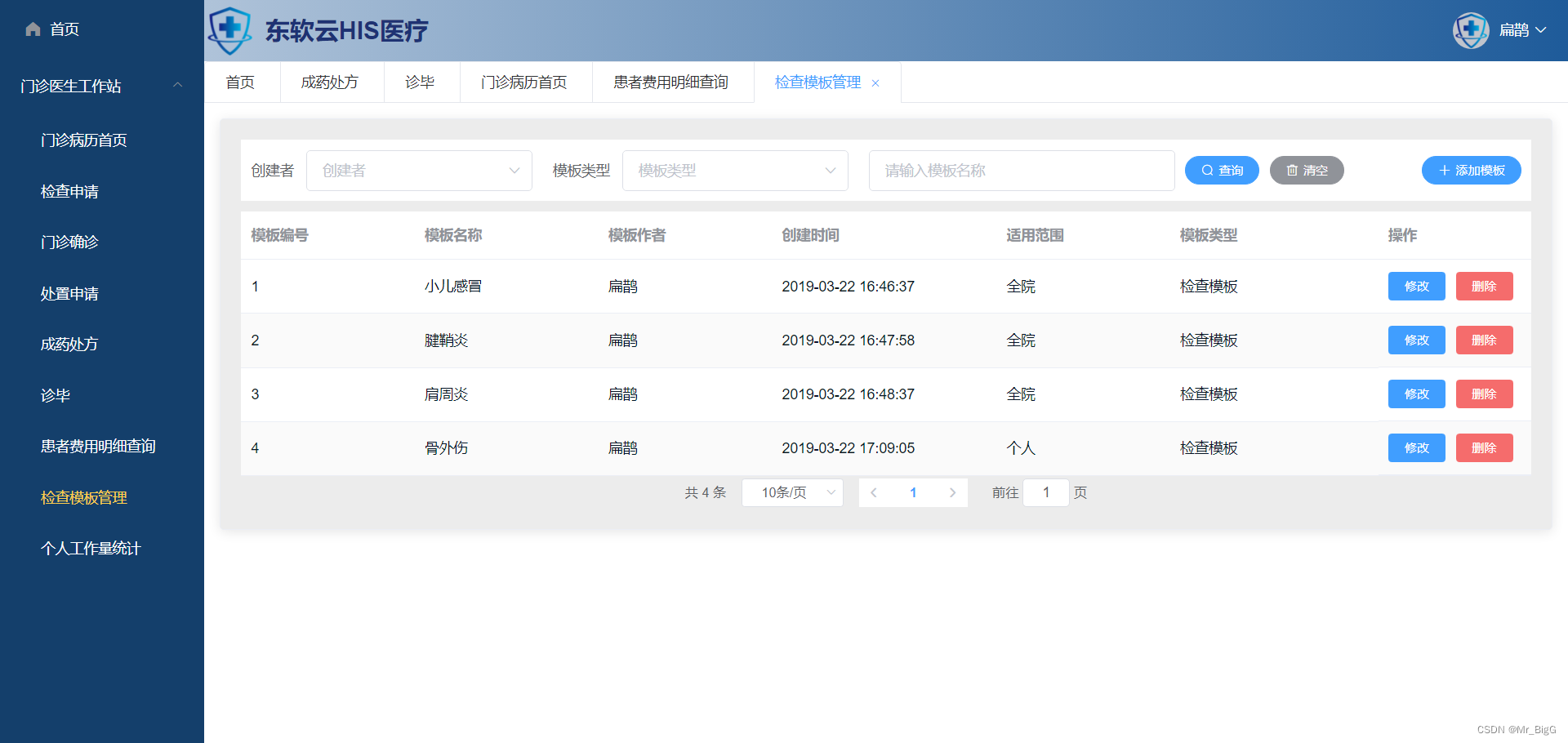Click the timestamp 2019-03-22 17:09:05
Image resolution: width=1568 pixels, height=743 pixels.
click(x=849, y=448)
